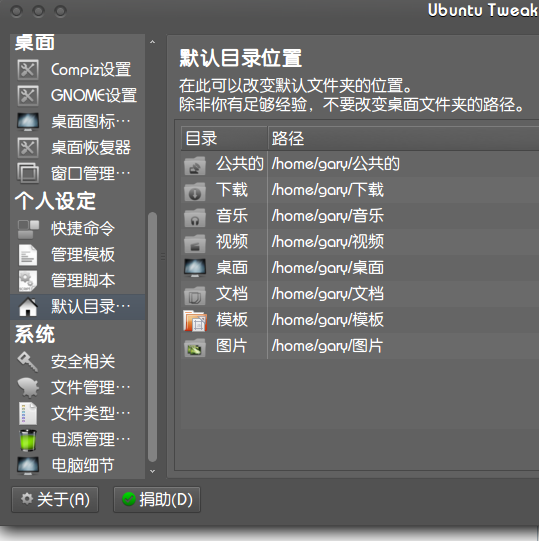539x541 pixels.
Task: Select the 文档 documents folder icon
Action: (x=195, y=295)
